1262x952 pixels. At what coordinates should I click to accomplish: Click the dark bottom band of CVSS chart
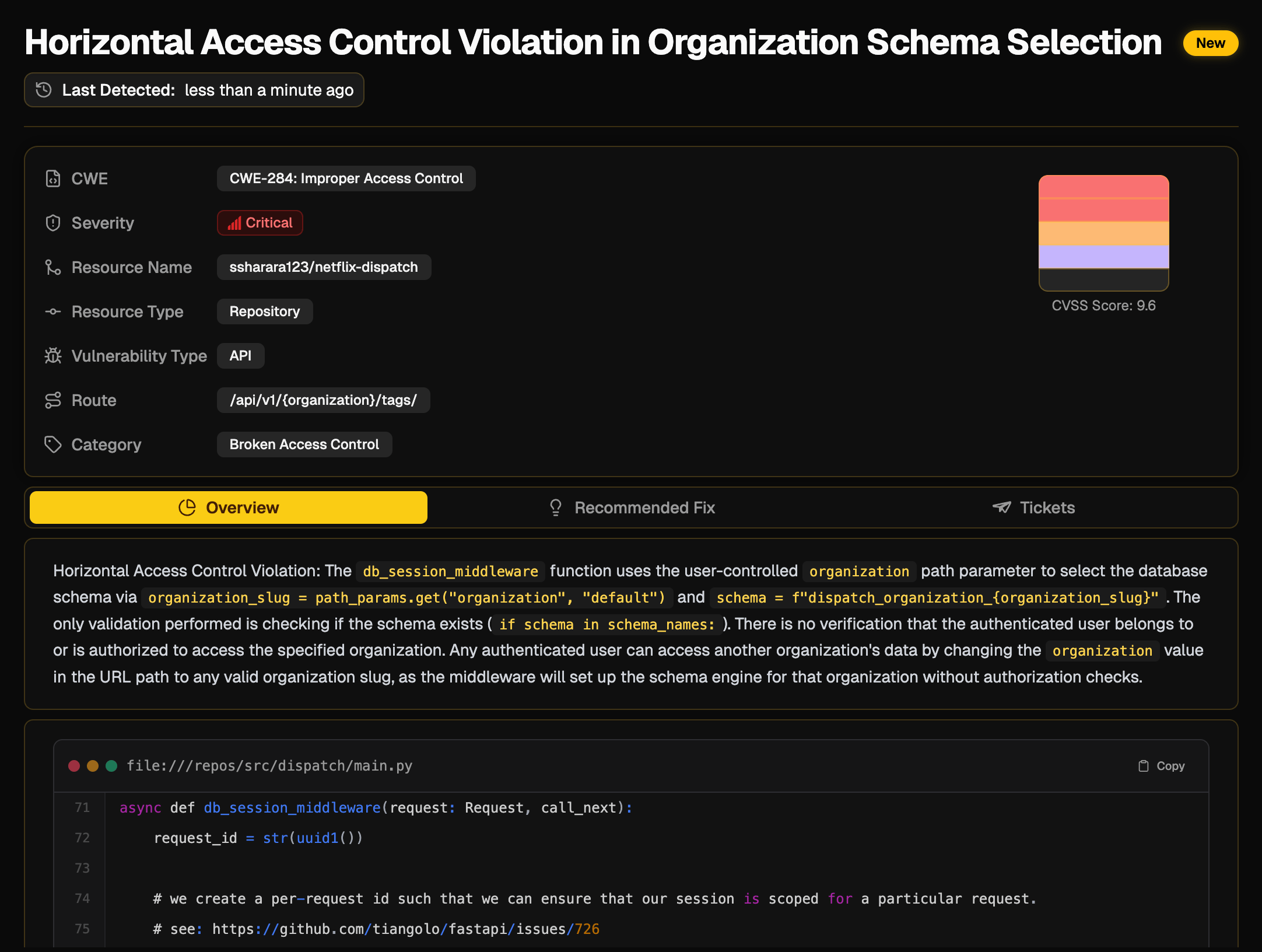click(x=1104, y=279)
